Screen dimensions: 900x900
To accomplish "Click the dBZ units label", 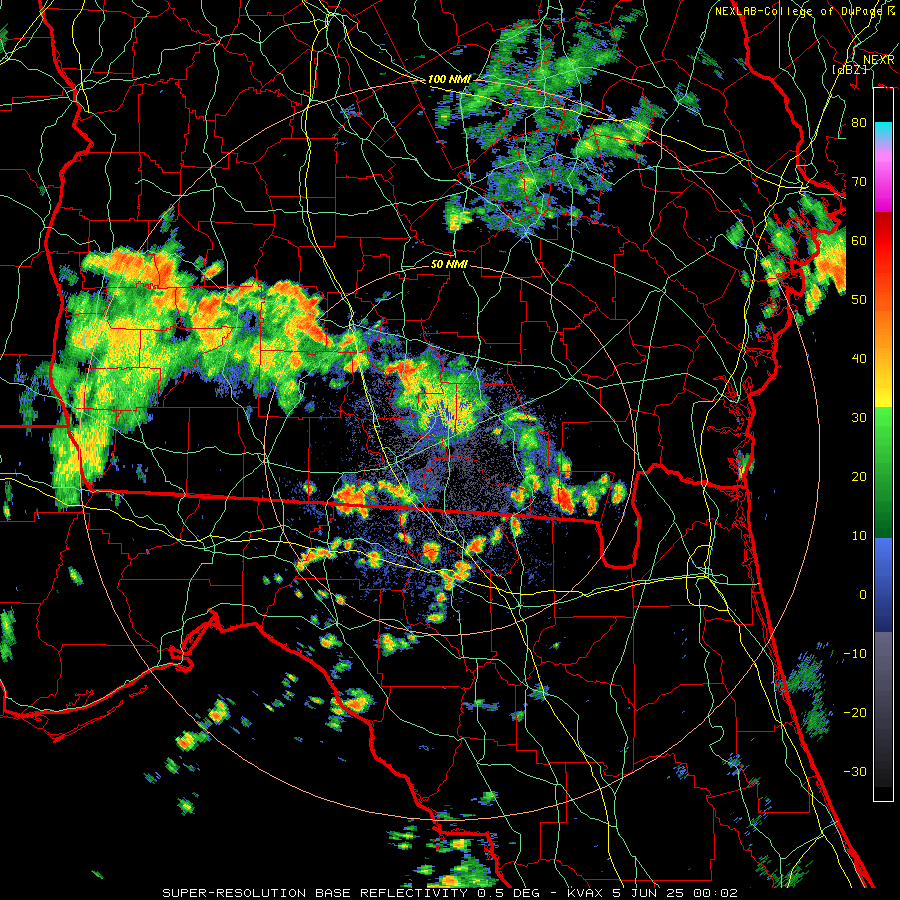I will [x=849, y=69].
